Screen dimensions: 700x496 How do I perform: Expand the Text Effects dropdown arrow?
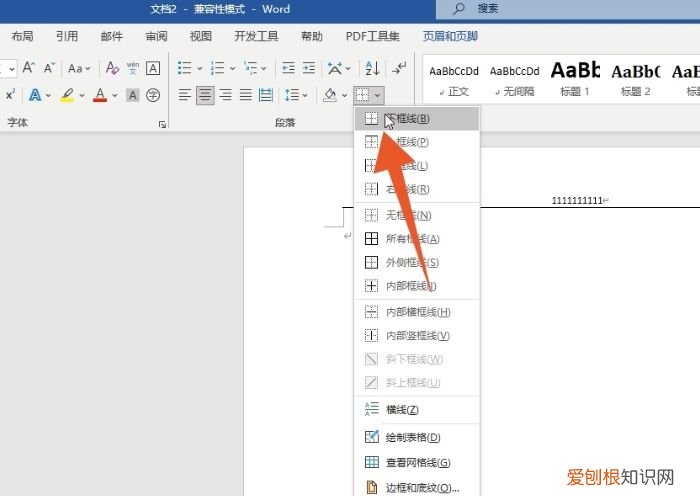pos(48,95)
